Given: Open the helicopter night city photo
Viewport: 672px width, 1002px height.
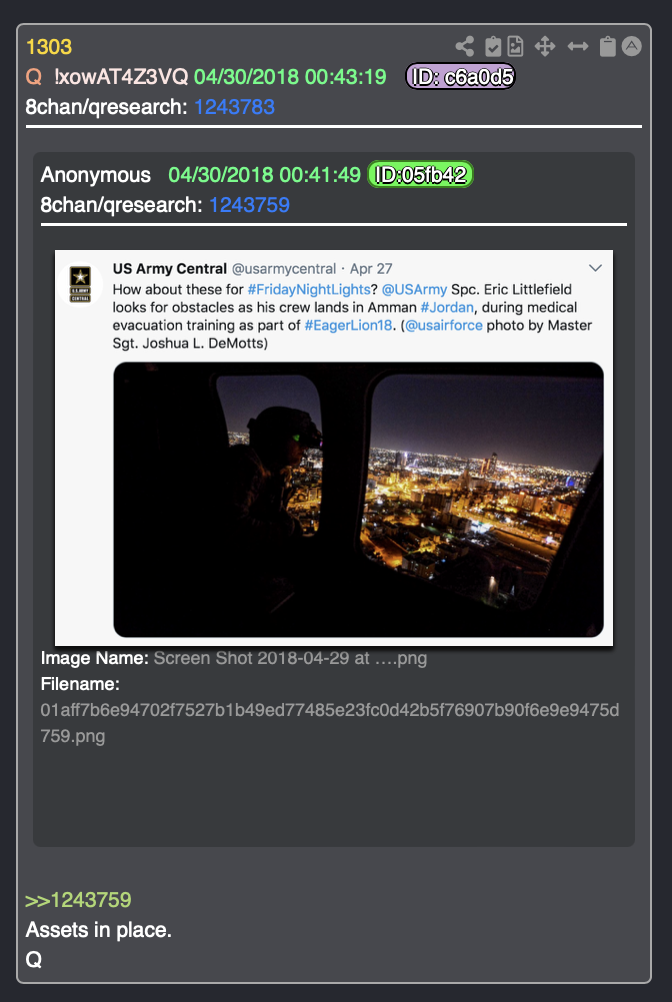Looking at the screenshot, I should (x=358, y=500).
